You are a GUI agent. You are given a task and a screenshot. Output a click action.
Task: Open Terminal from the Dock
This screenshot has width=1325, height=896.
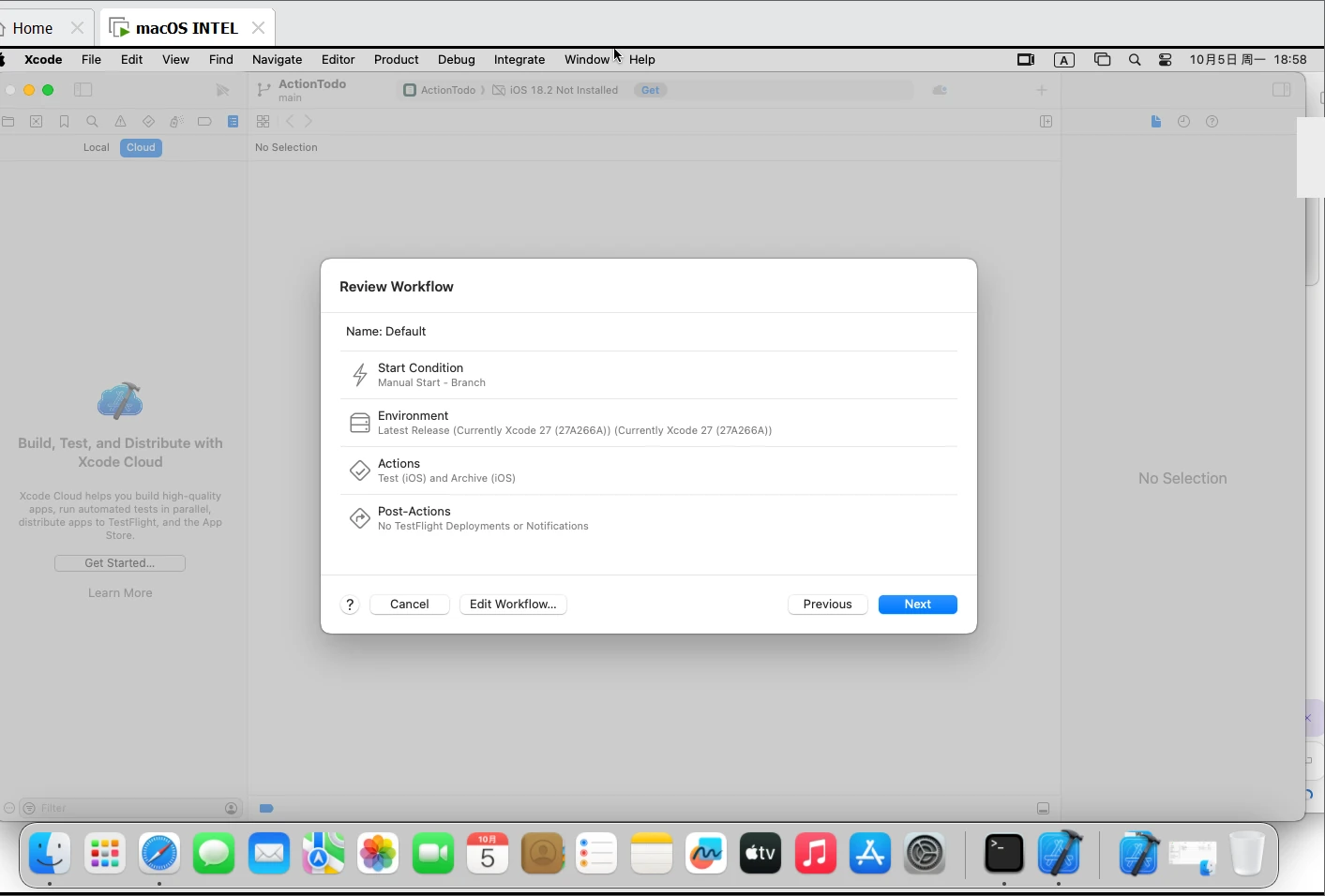click(1003, 854)
